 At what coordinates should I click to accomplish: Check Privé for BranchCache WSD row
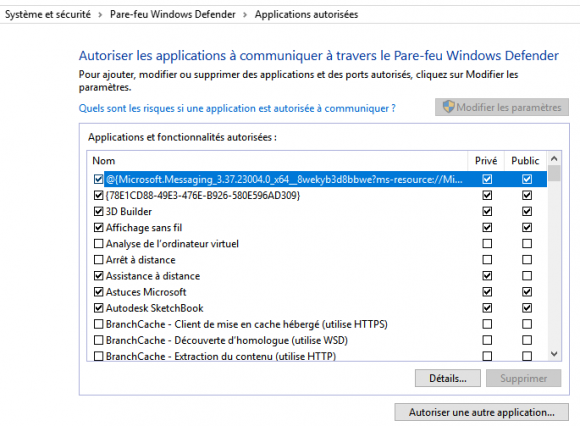[x=487, y=340]
